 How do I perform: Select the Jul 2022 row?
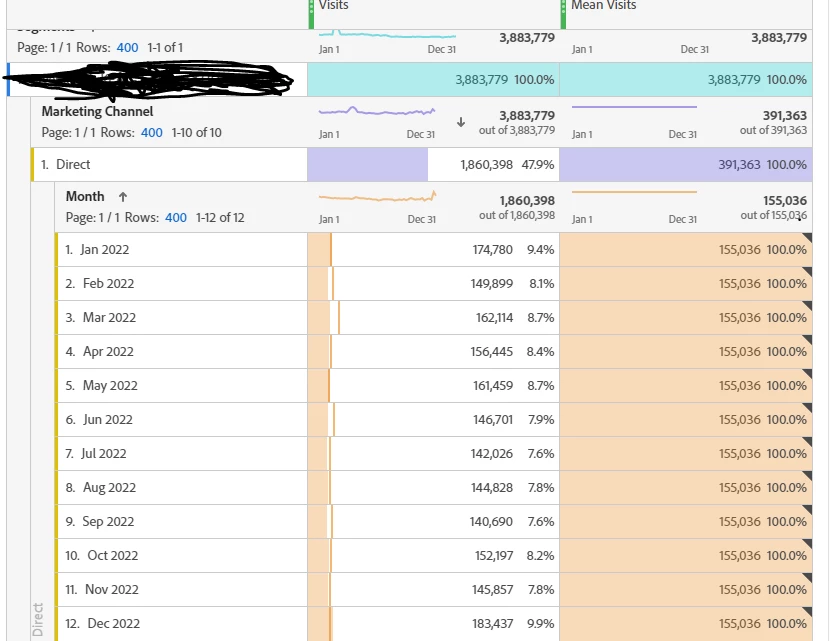[x=182, y=453]
